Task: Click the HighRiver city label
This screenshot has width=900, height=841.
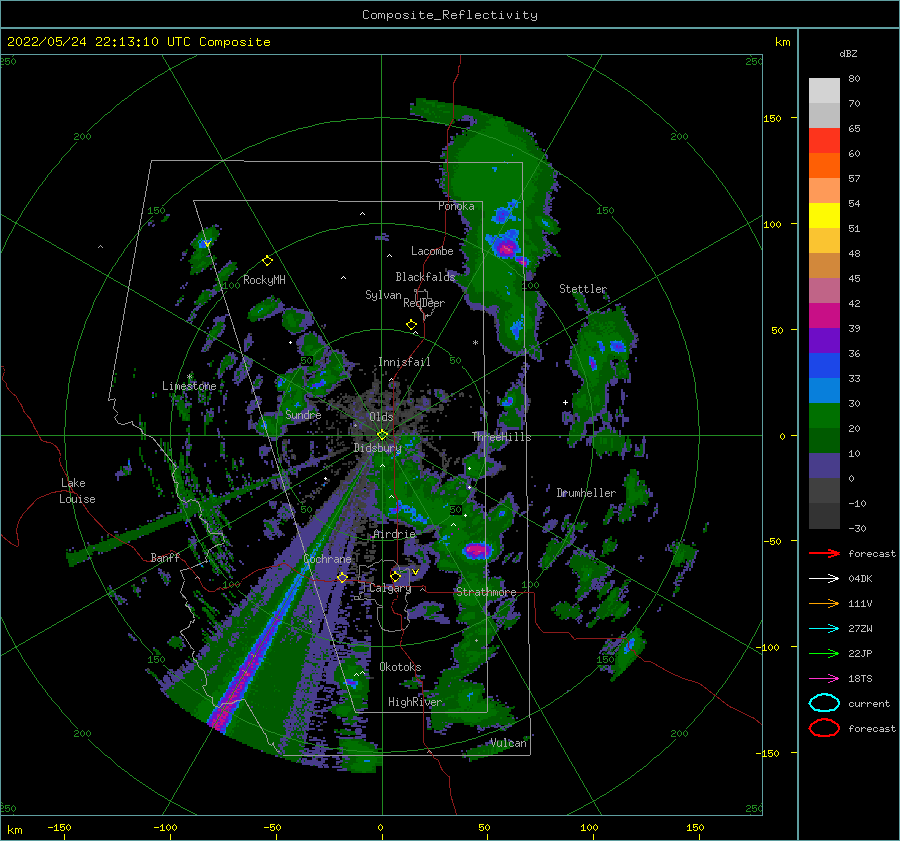Action: pyautogui.click(x=415, y=702)
